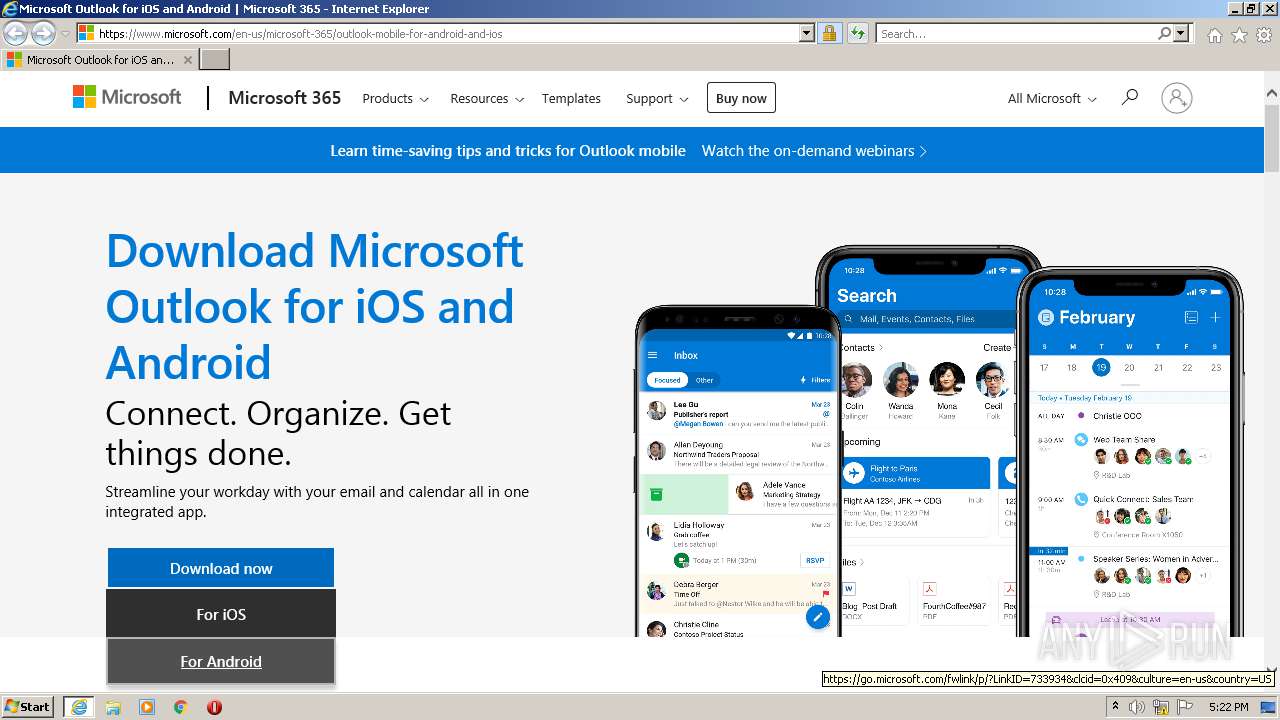Open Watch the on-demand webinars link
Screen dimensions: 1280x720
point(814,151)
